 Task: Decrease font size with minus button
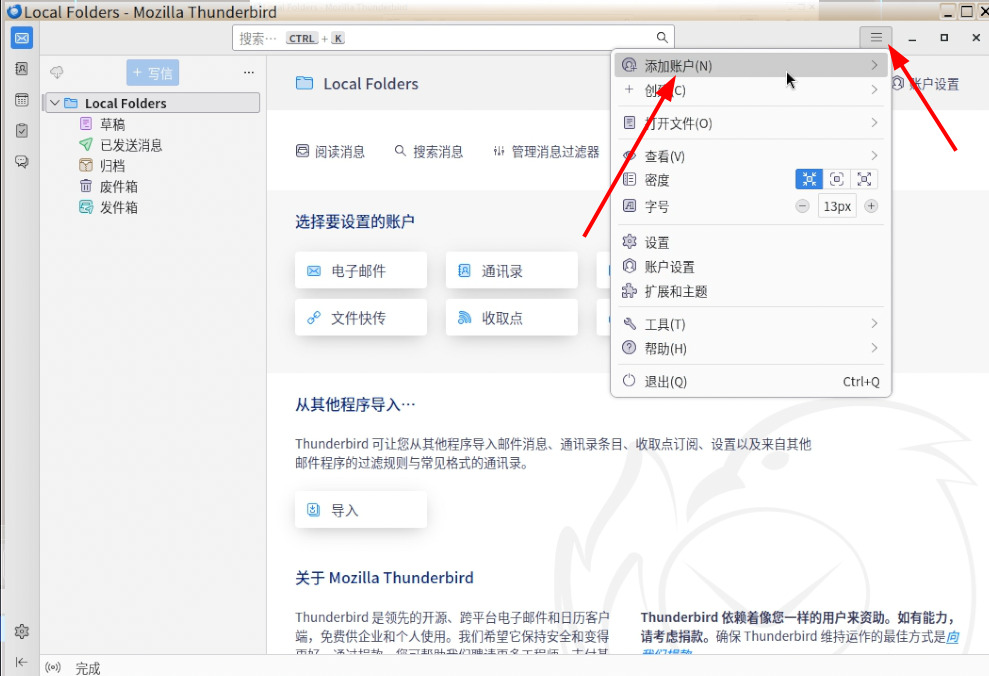tap(802, 206)
